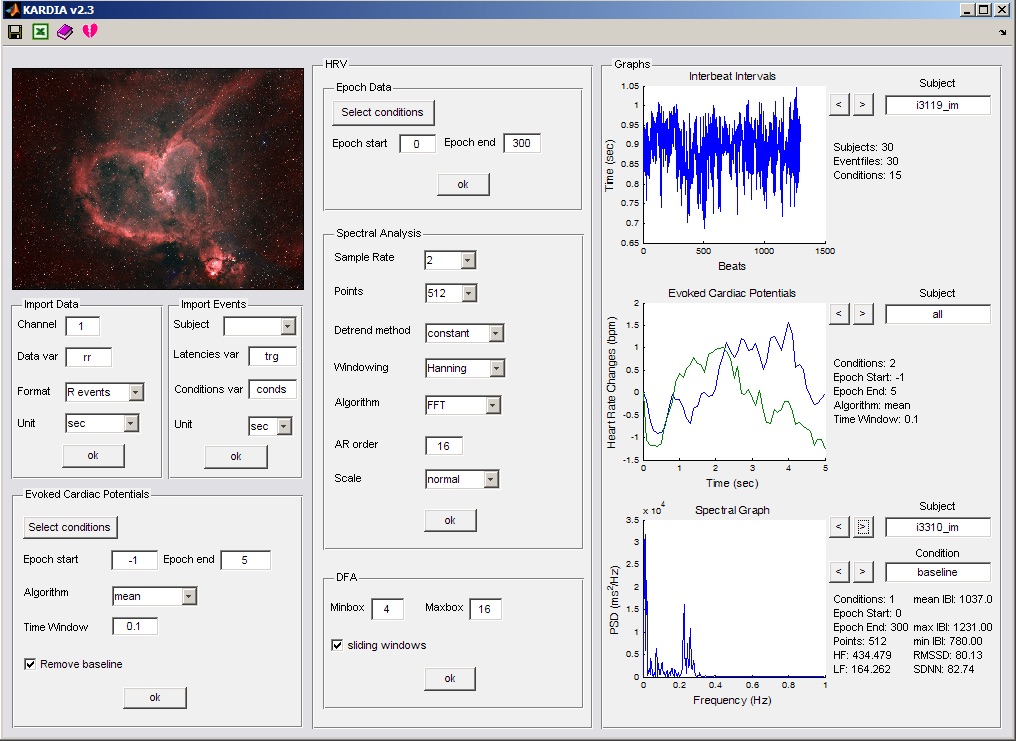
Task: Show next condition in Spectral Graph
Action: (863, 572)
